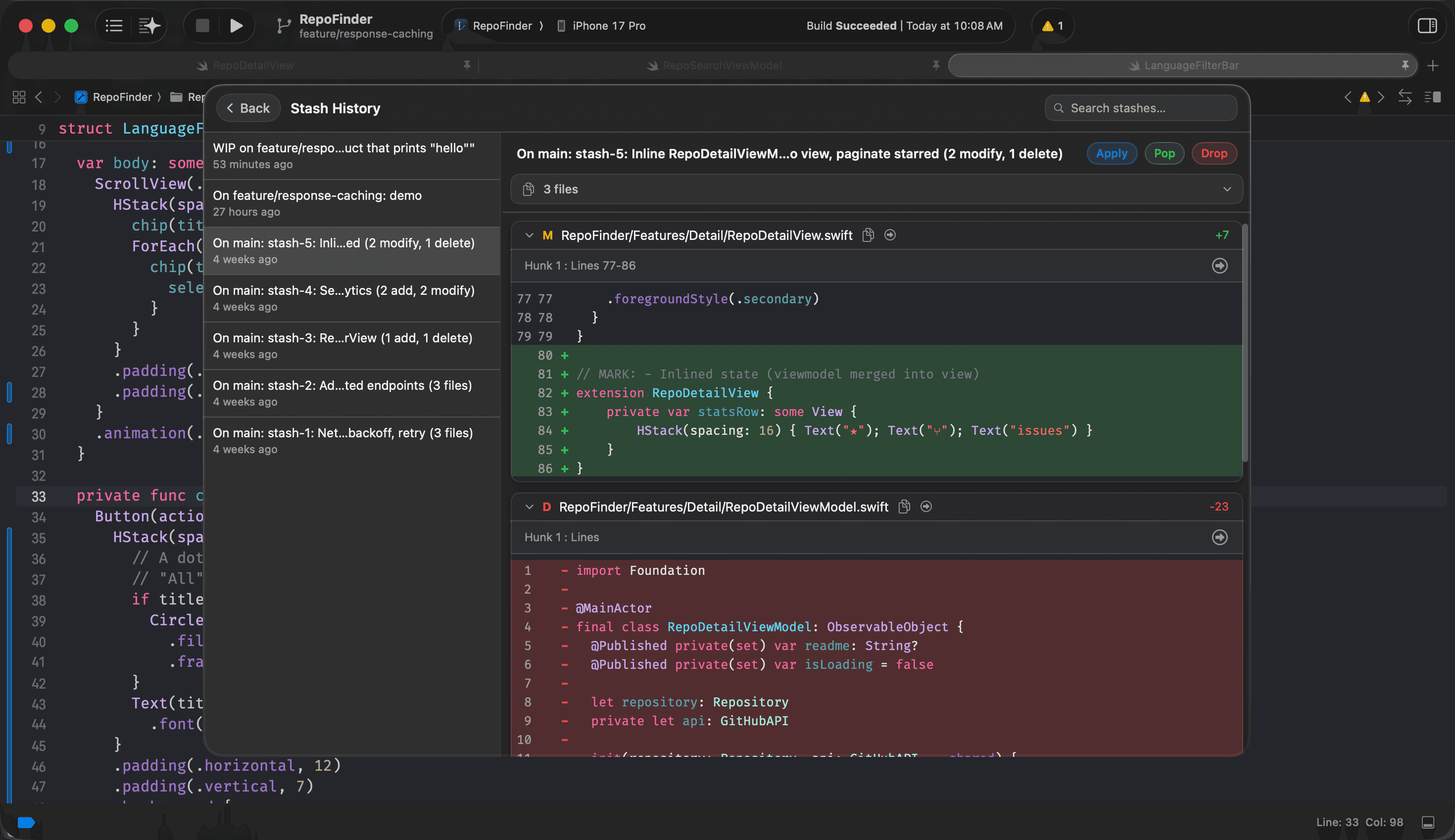Focus the Search stashes field
This screenshot has height=840, width=1455.
click(x=1140, y=108)
